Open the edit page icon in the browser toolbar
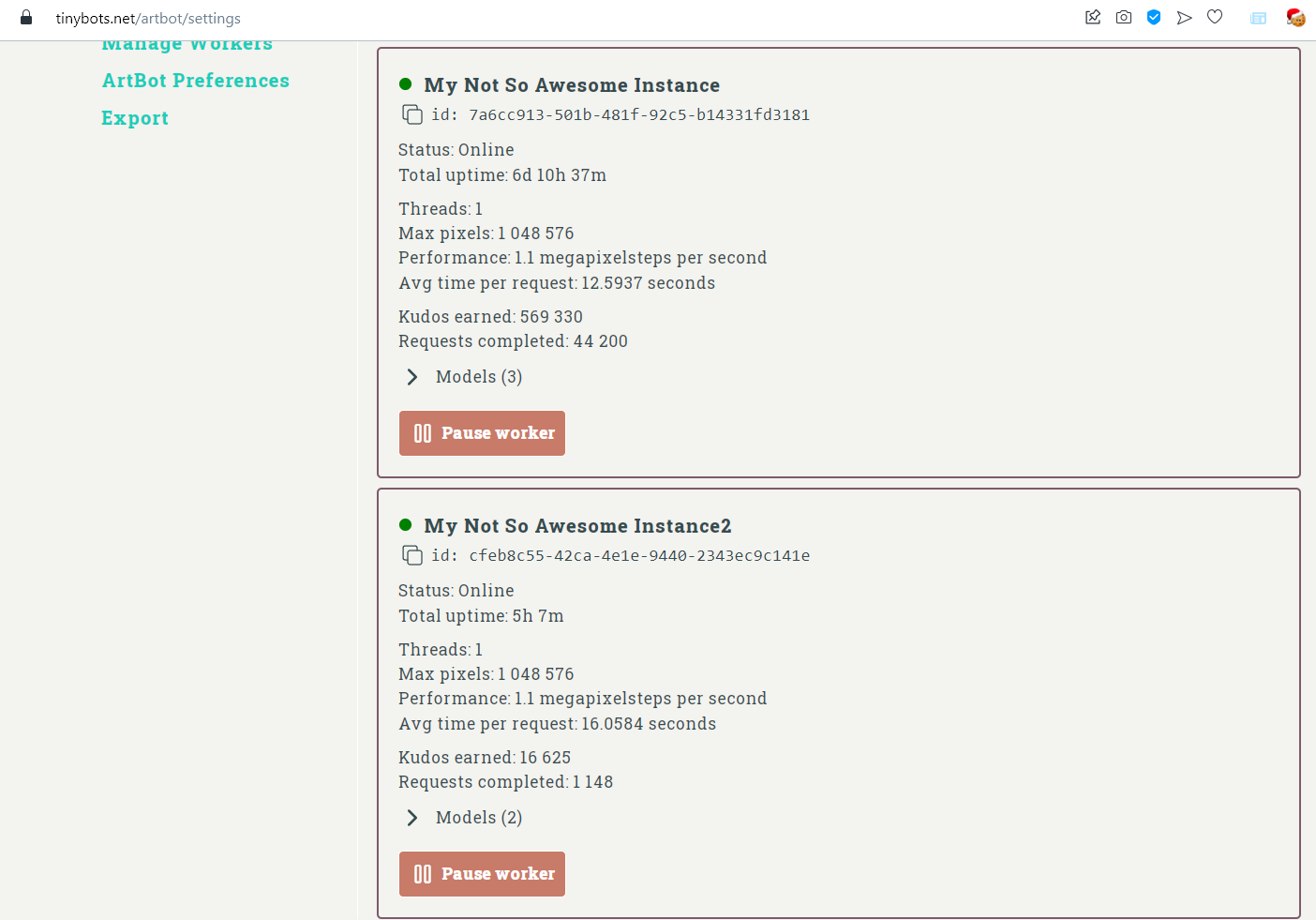 (1093, 17)
